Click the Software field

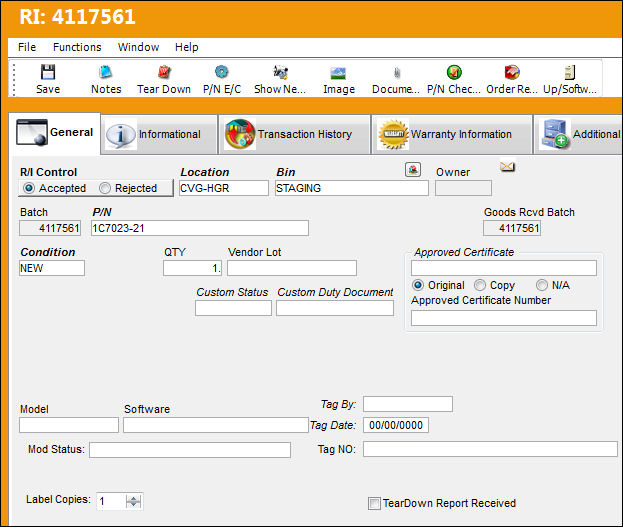(216, 425)
